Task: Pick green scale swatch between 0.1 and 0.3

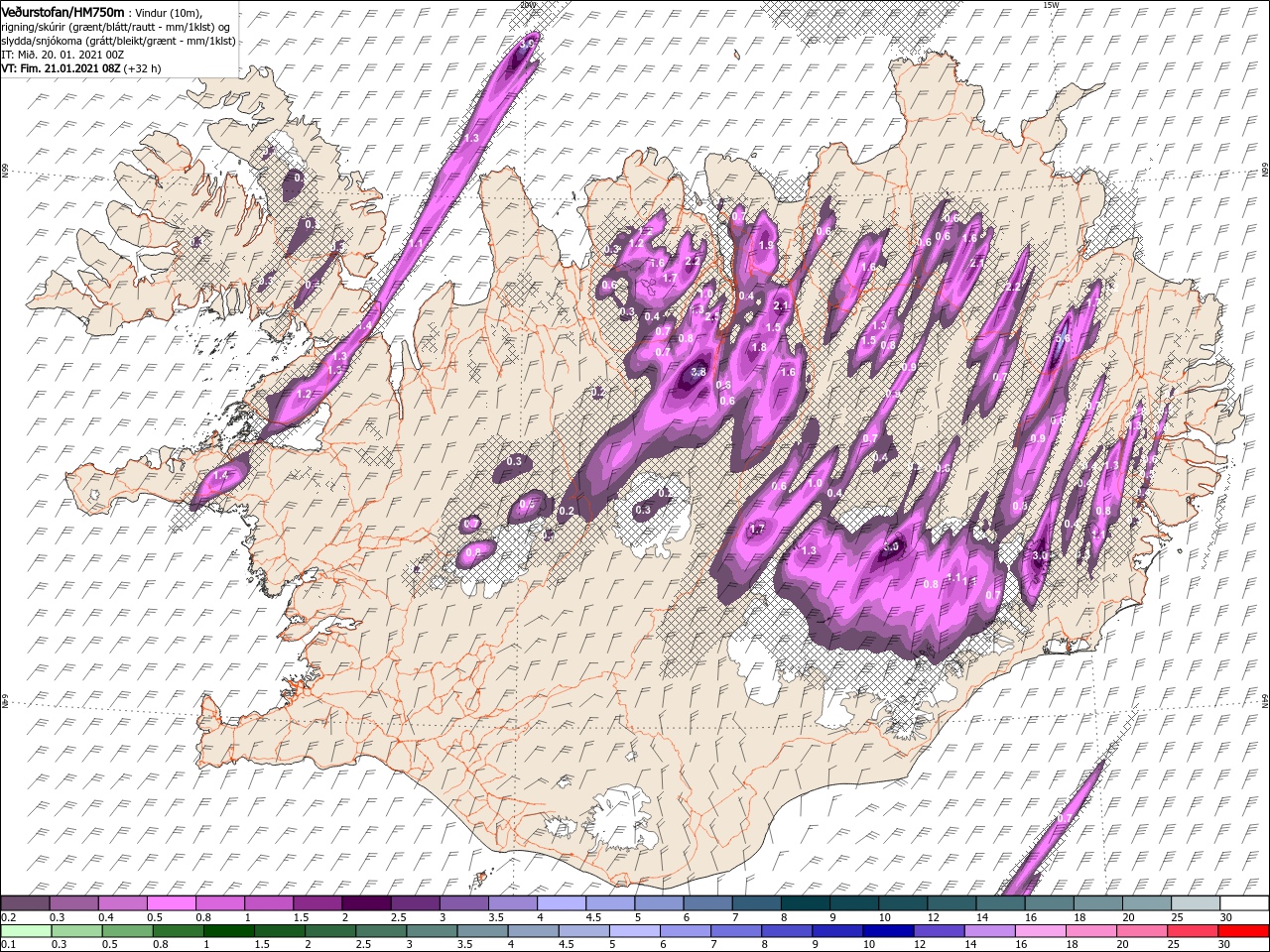Action: (25, 930)
